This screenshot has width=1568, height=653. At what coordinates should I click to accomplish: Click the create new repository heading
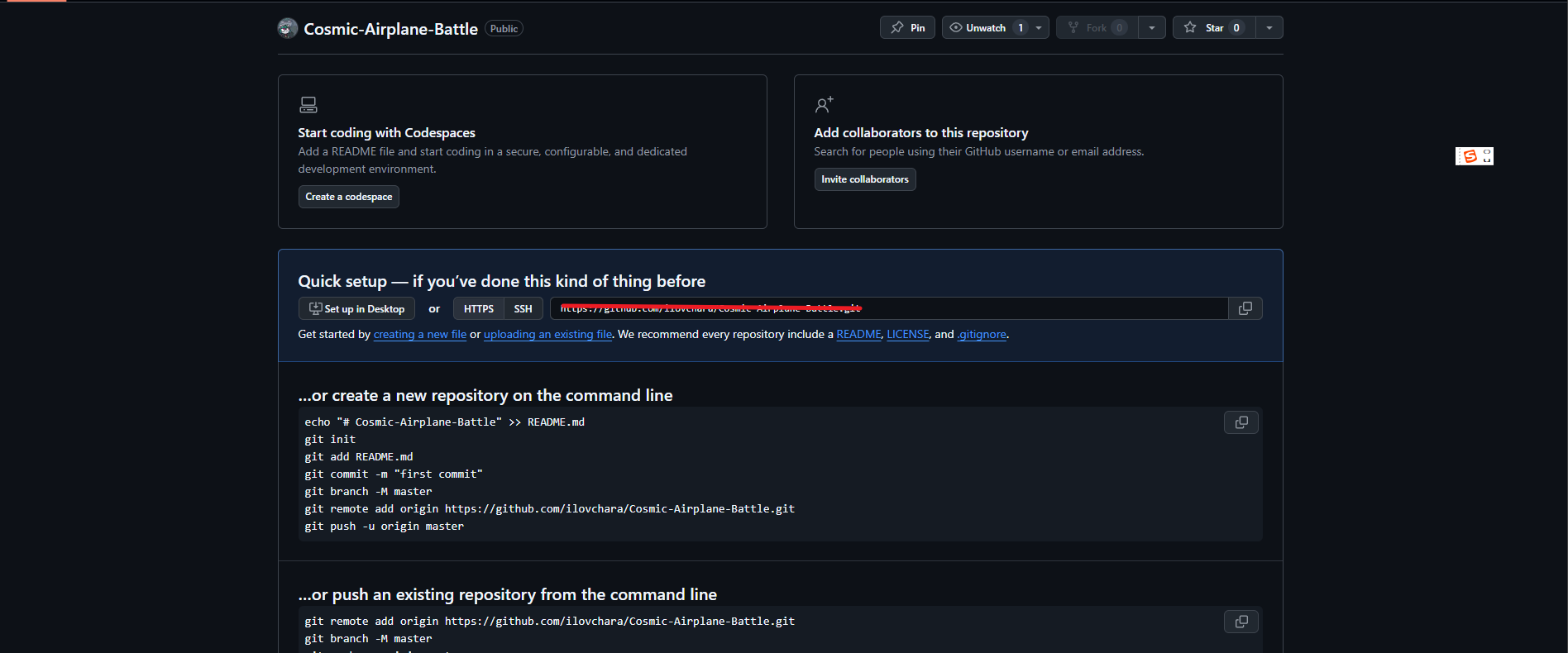[485, 396]
